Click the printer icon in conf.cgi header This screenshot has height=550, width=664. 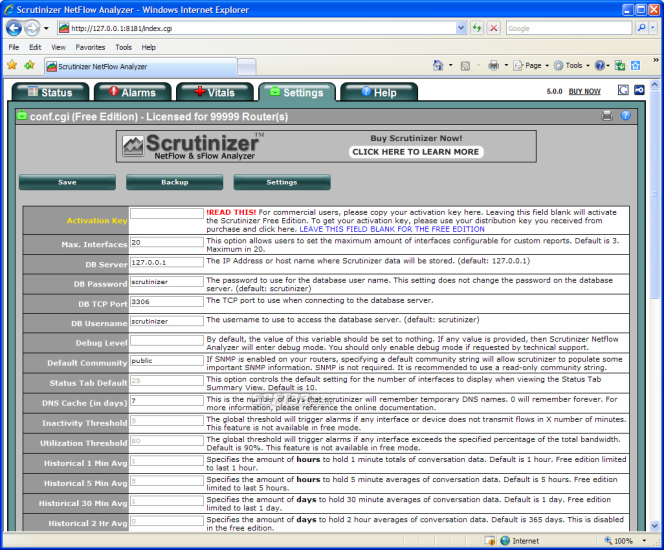607,116
